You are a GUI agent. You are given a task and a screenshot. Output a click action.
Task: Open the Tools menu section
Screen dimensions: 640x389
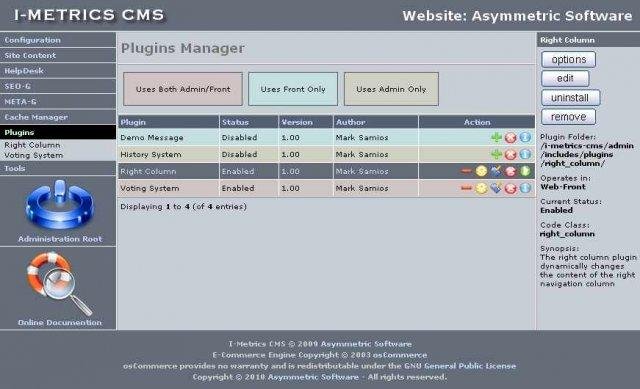tap(58, 168)
